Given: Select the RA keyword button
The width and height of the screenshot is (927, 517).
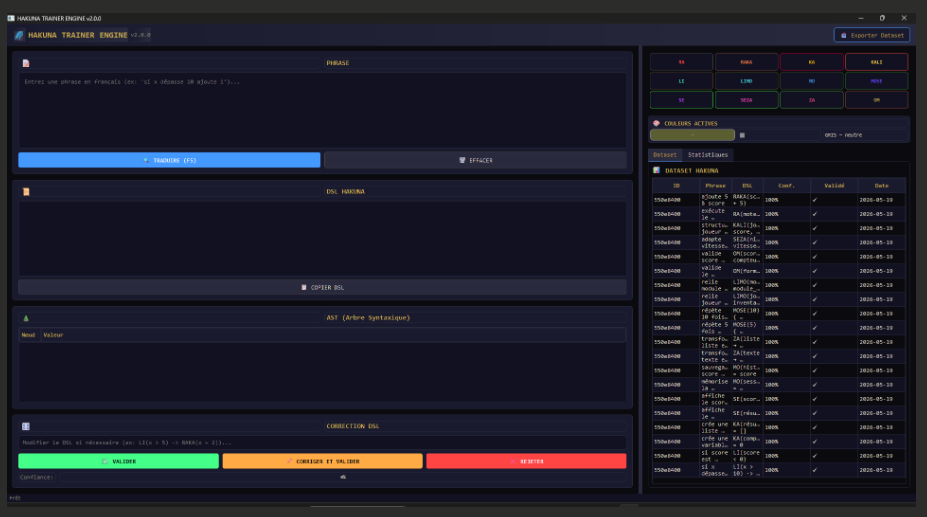Looking at the screenshot, I should [681, 62].
